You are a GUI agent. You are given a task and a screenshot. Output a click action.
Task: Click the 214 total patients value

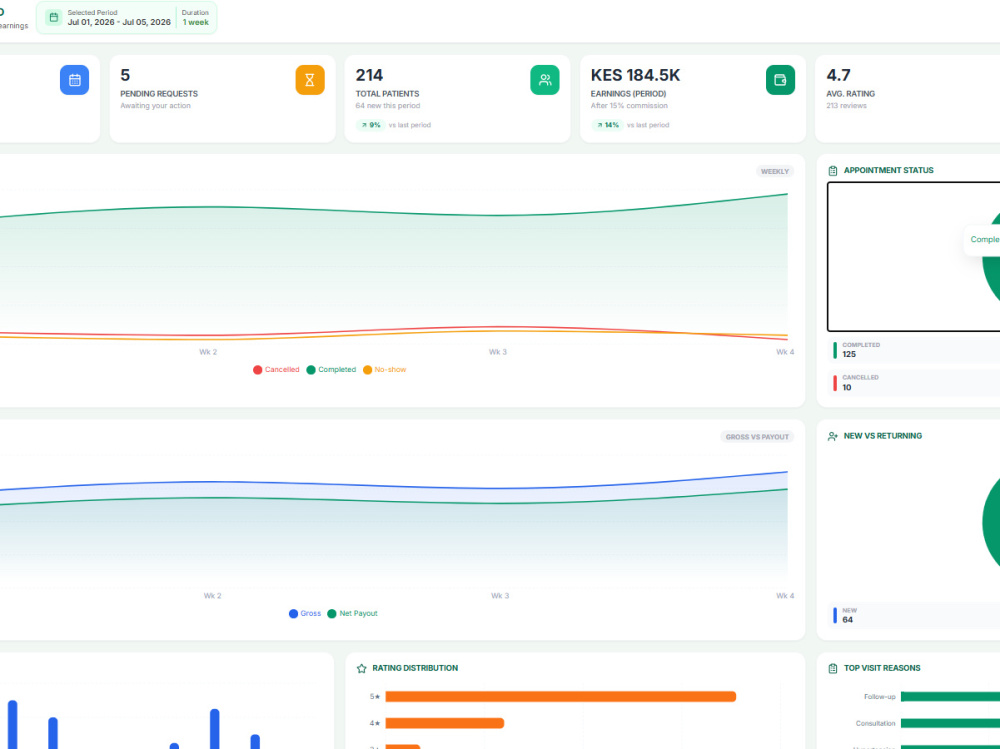(369, 75)
